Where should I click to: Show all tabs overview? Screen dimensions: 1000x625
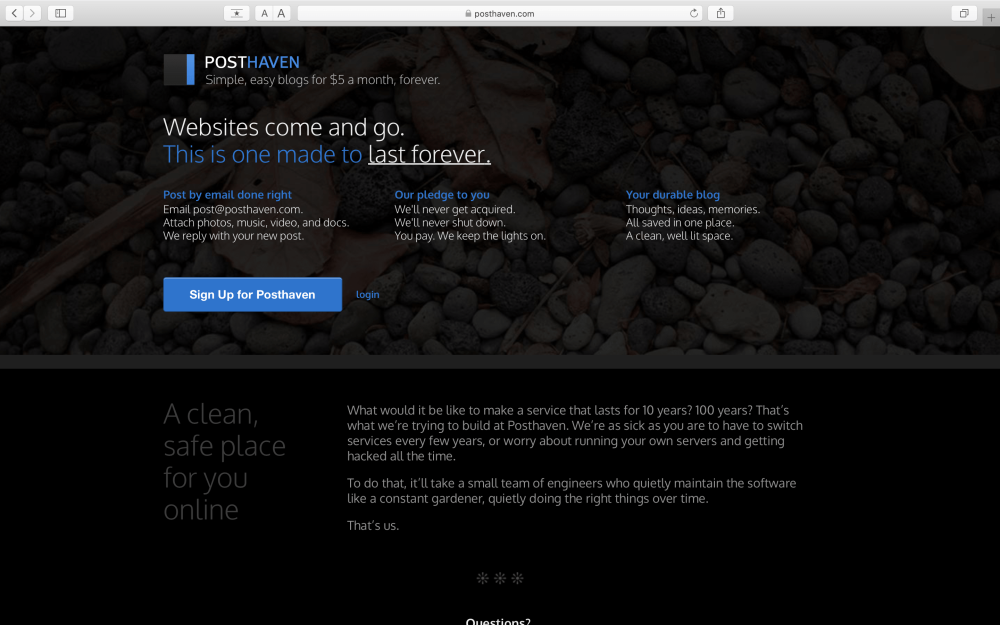(964, 13)
